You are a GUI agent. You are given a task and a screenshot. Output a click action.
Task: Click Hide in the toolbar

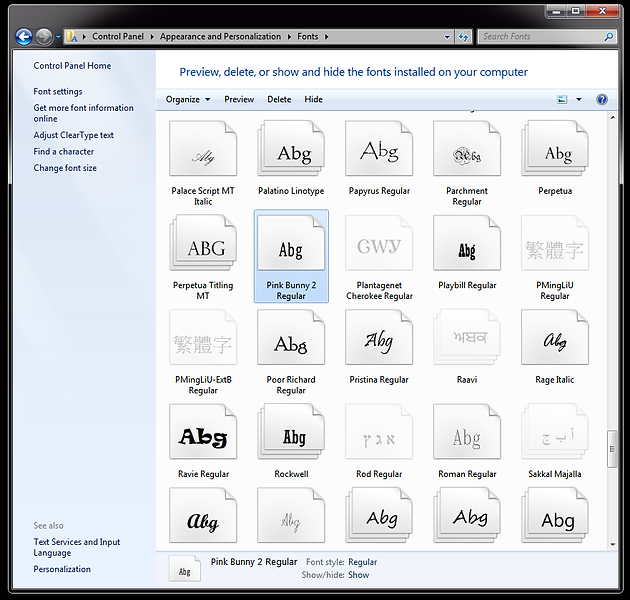pos(313,99)
